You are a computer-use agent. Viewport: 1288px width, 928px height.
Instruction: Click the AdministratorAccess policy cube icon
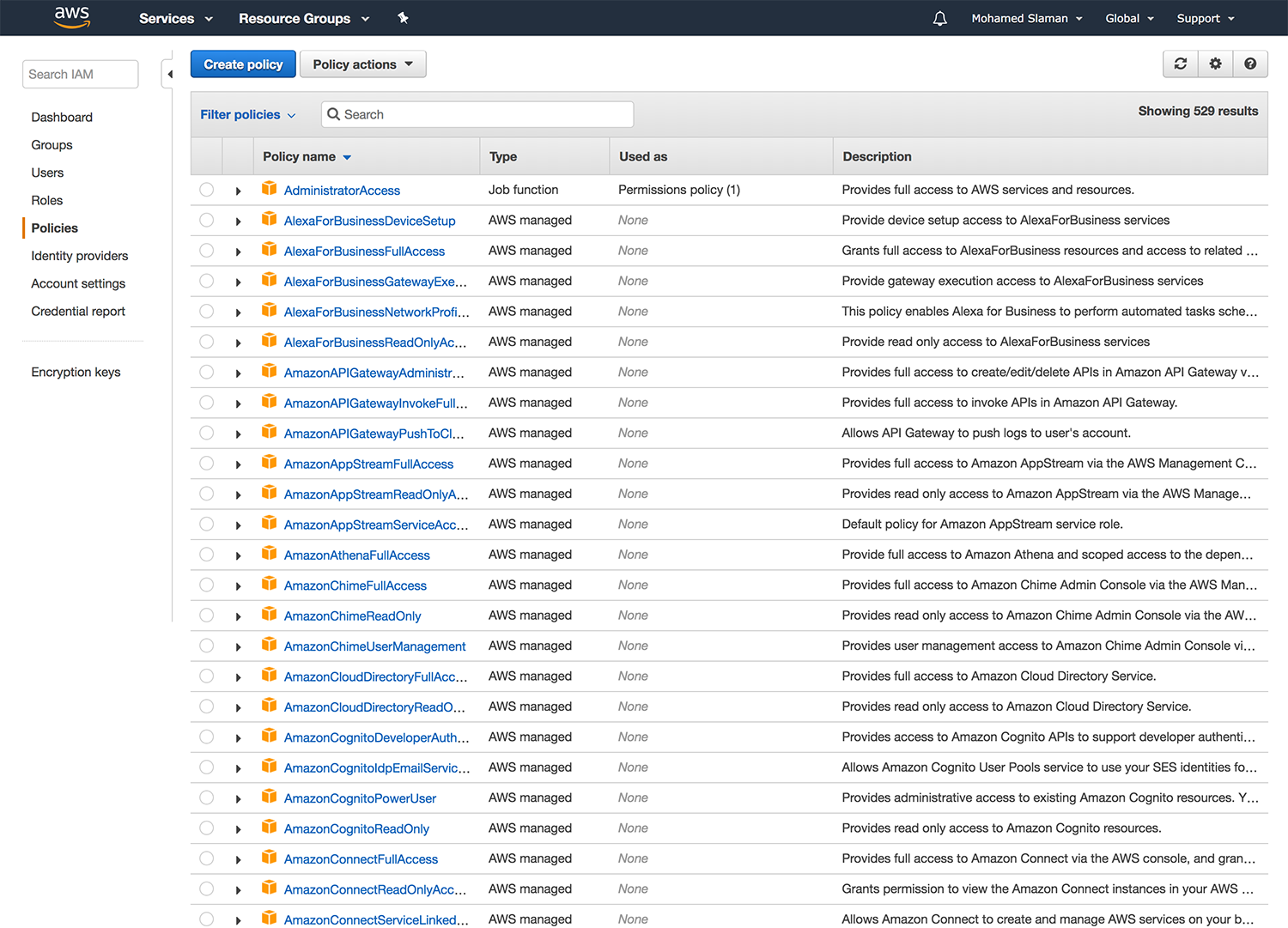tap(270, 188)
